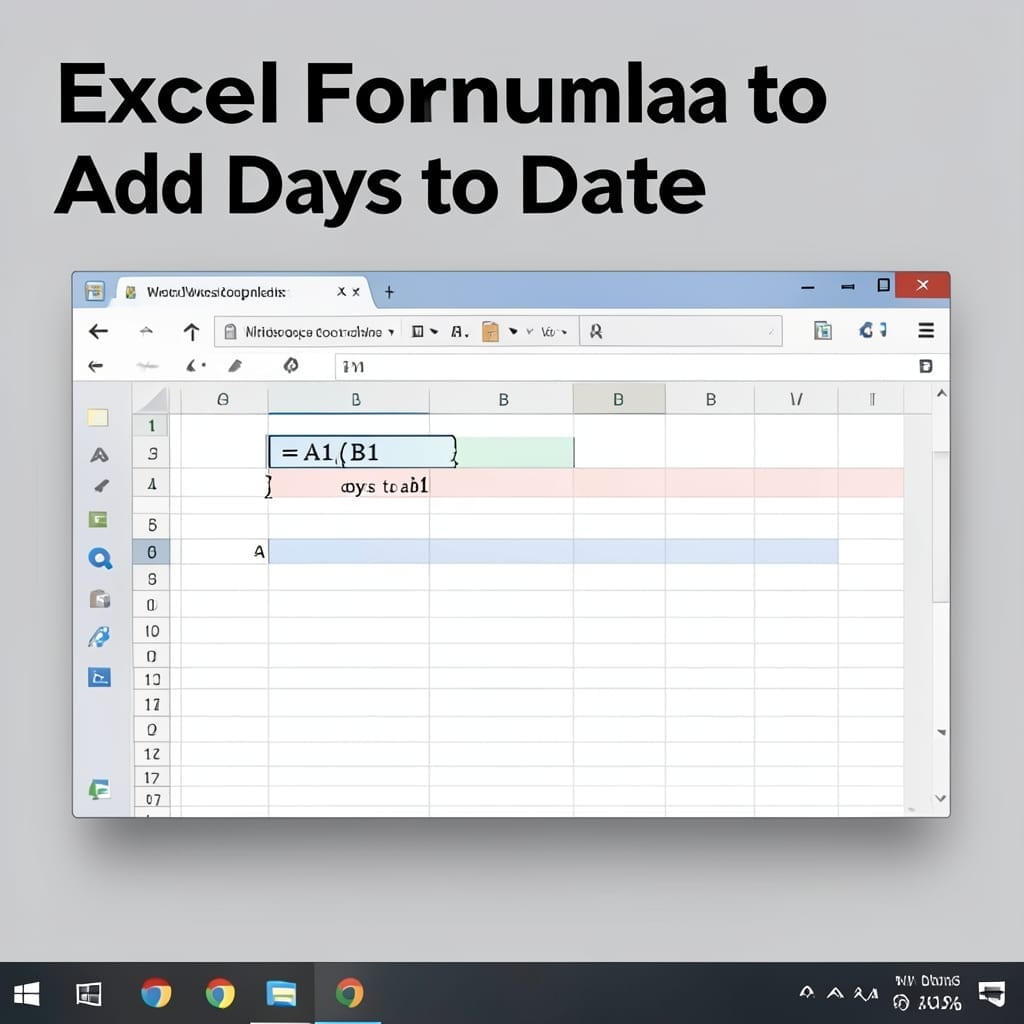Click the round swirl icon in the formula row

click(291, 365)
